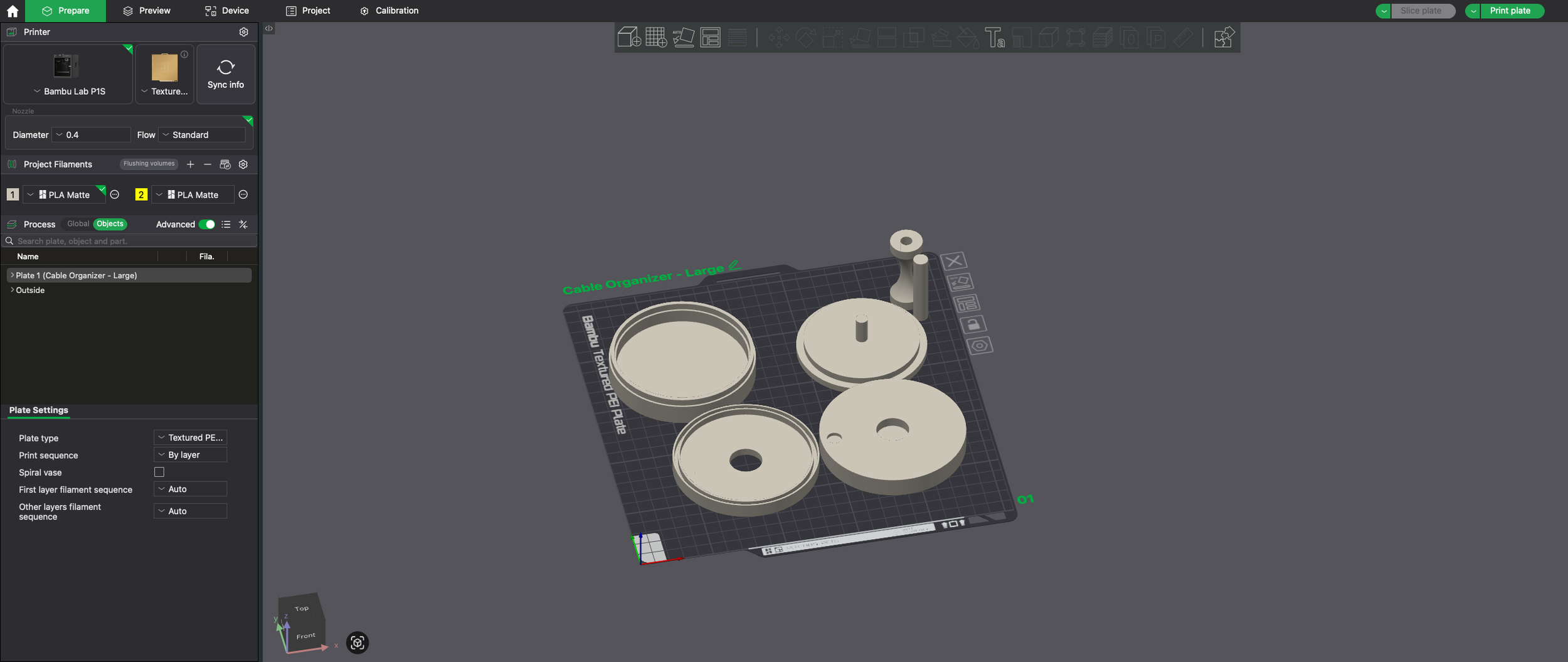Open the Print sequence dropdown
Image resolution: width=1568 pixels, height=662 pixels.
pyautogui.click(x=190, y=454)
